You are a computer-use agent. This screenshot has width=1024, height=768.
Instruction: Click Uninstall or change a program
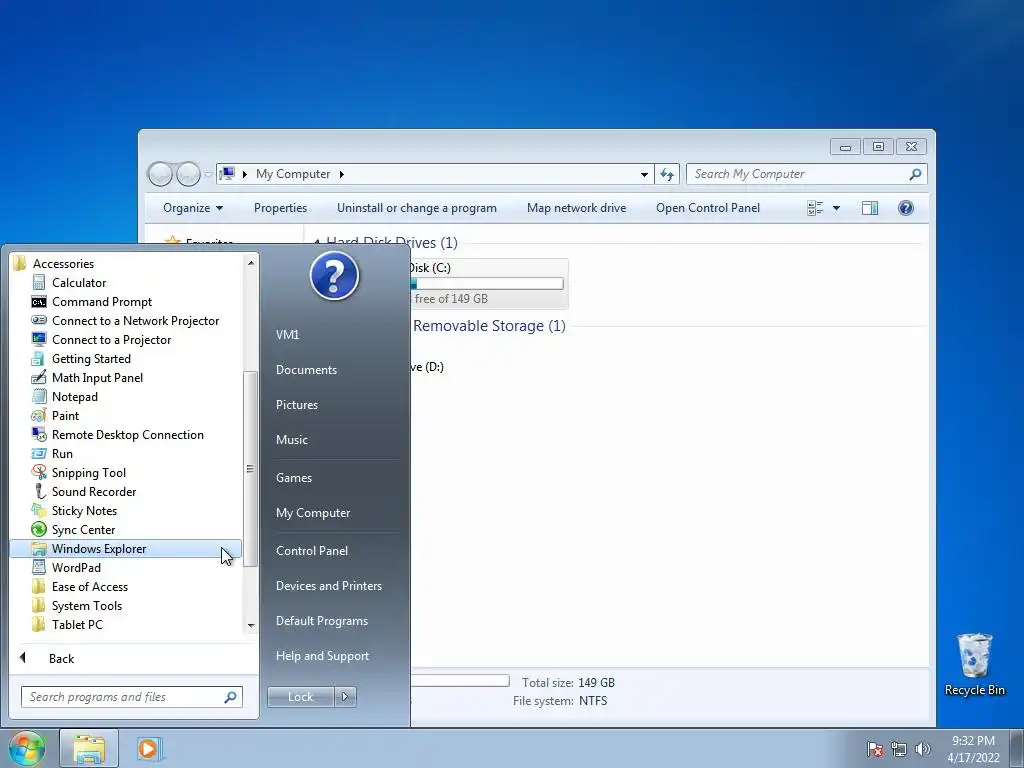click(x=417, y=208)
